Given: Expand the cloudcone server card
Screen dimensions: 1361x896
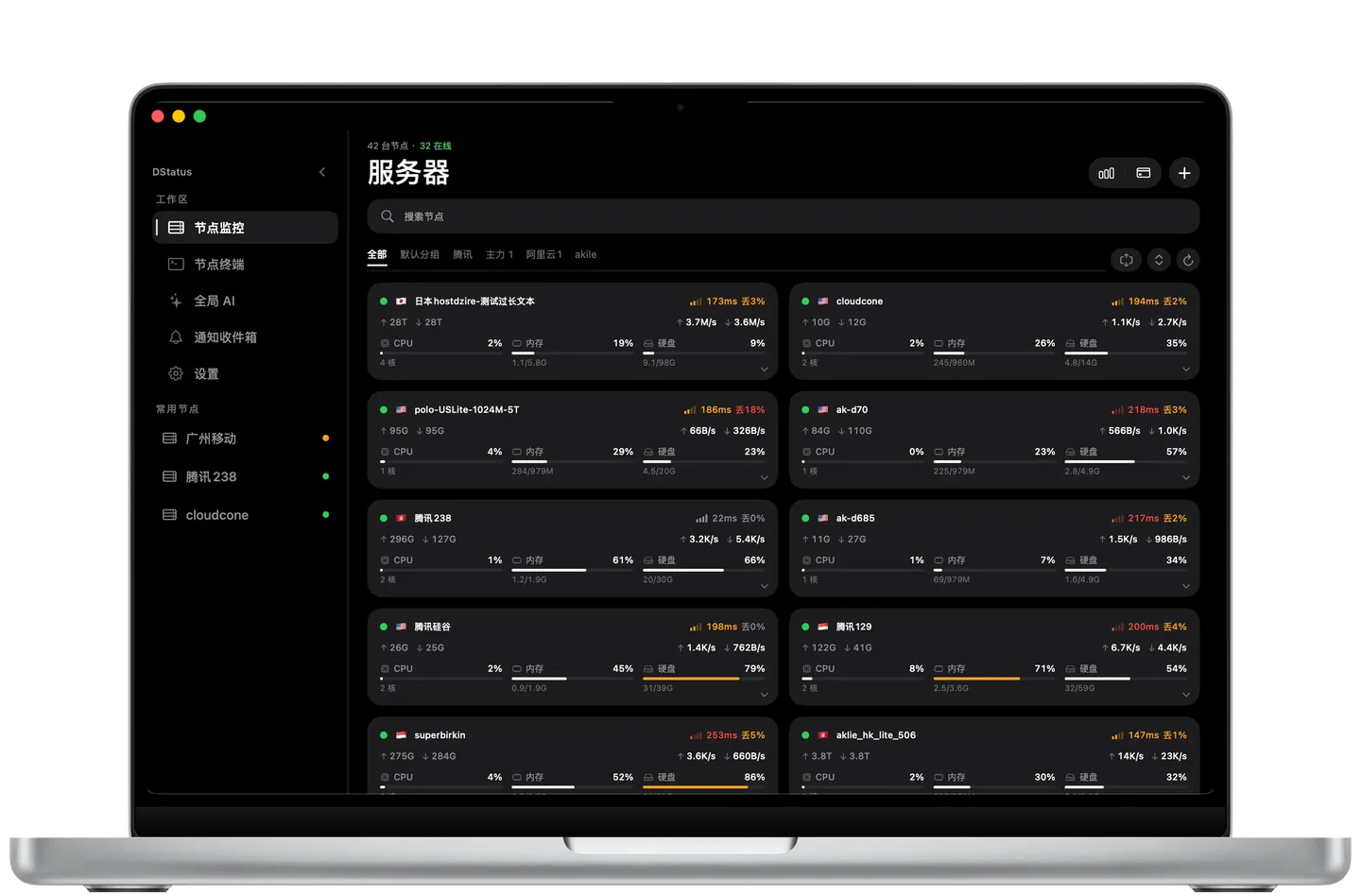Looking at the screenshot, I should (x=1186, y=370).
